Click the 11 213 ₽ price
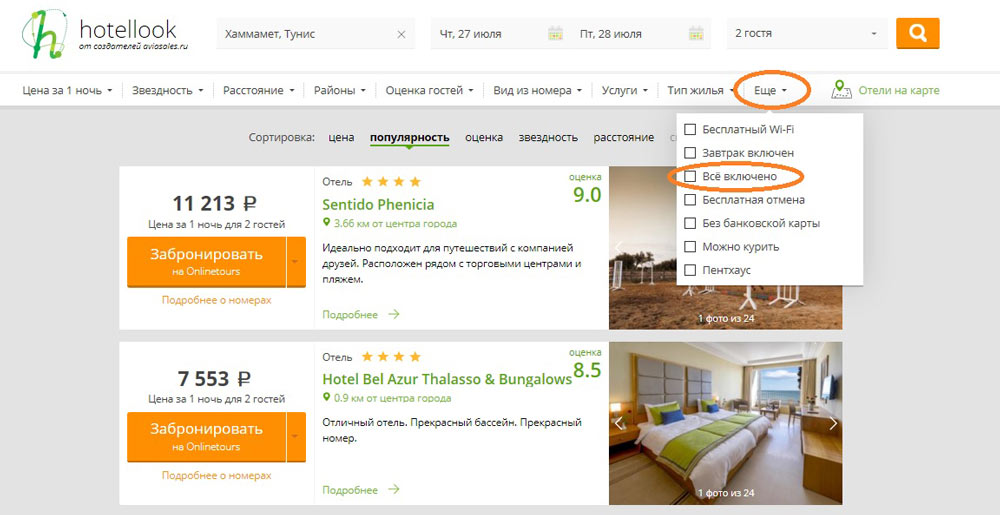 click(x=215, y=203)
